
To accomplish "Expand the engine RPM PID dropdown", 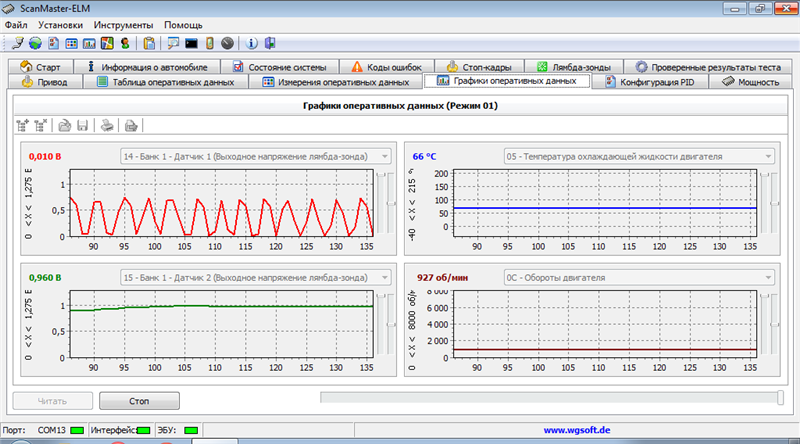I will coord(767,277).
